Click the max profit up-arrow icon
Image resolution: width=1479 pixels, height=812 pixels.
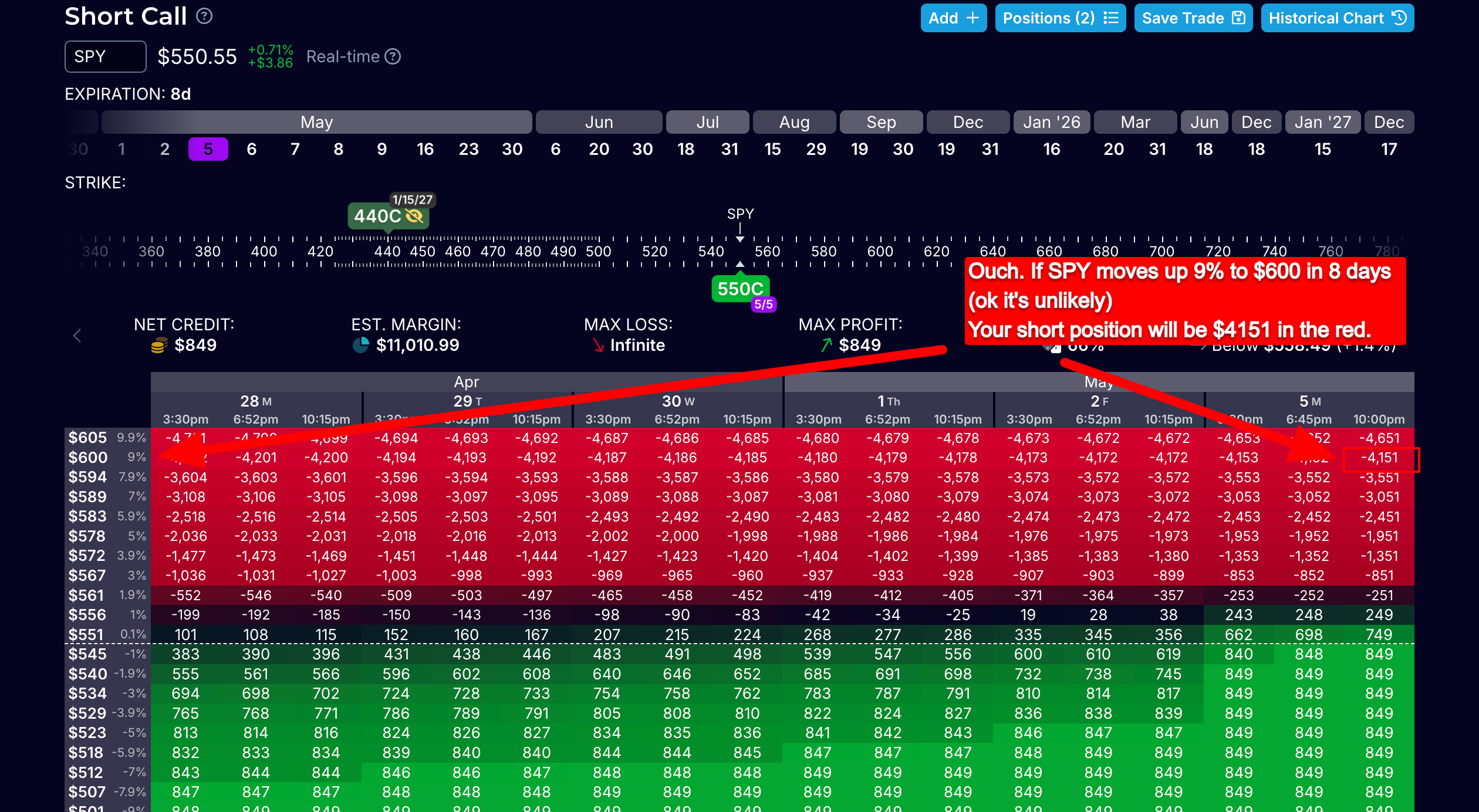click(827, 345)
